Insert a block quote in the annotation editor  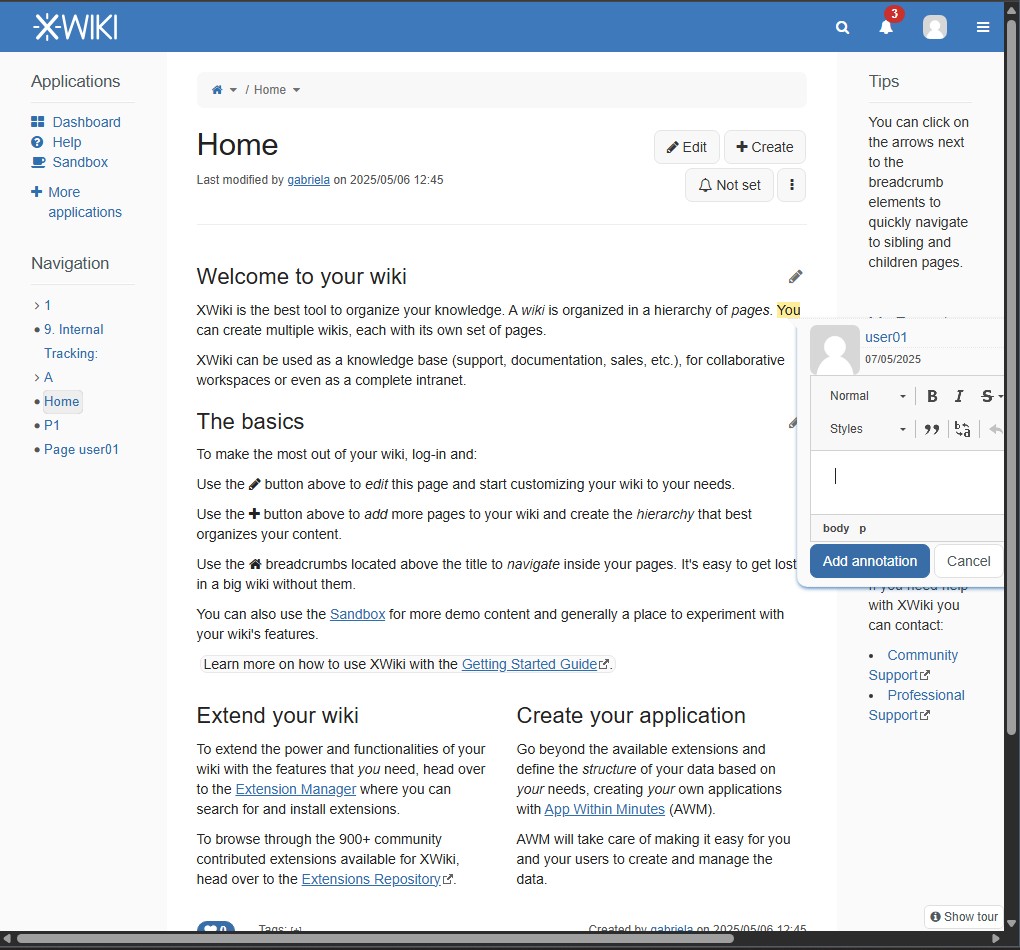tap(932, 429)
